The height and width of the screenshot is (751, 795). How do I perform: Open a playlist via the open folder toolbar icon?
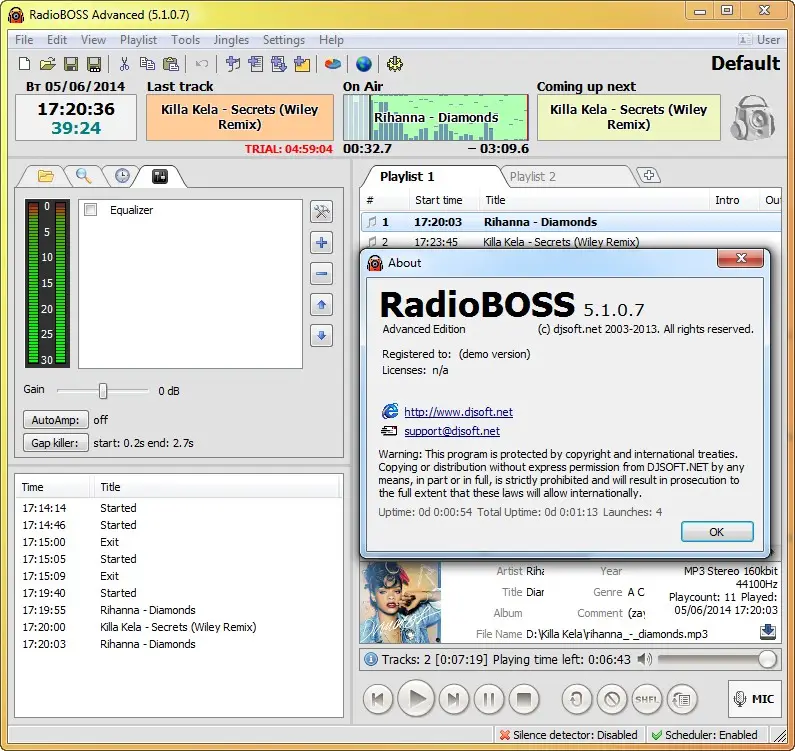point(47,64)
